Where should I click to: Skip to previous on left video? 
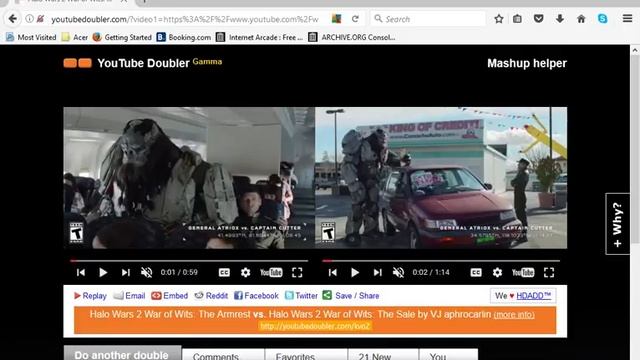coord(81,272)
